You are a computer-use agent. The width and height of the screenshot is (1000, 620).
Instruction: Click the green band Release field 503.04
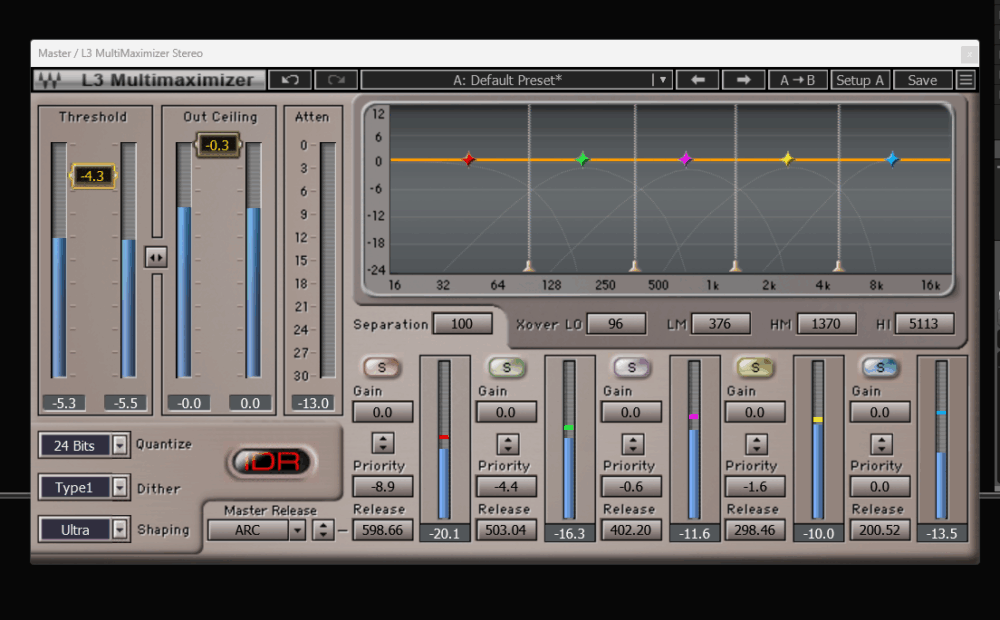click(506, 530)
